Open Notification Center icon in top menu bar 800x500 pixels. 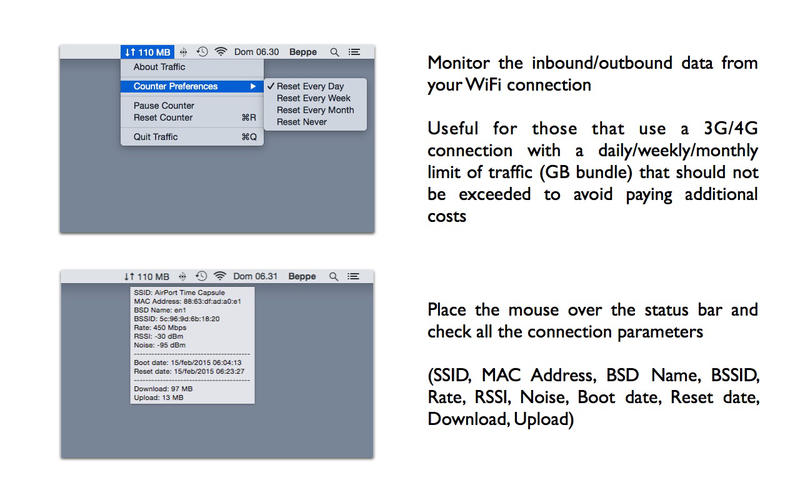[354, 52]
